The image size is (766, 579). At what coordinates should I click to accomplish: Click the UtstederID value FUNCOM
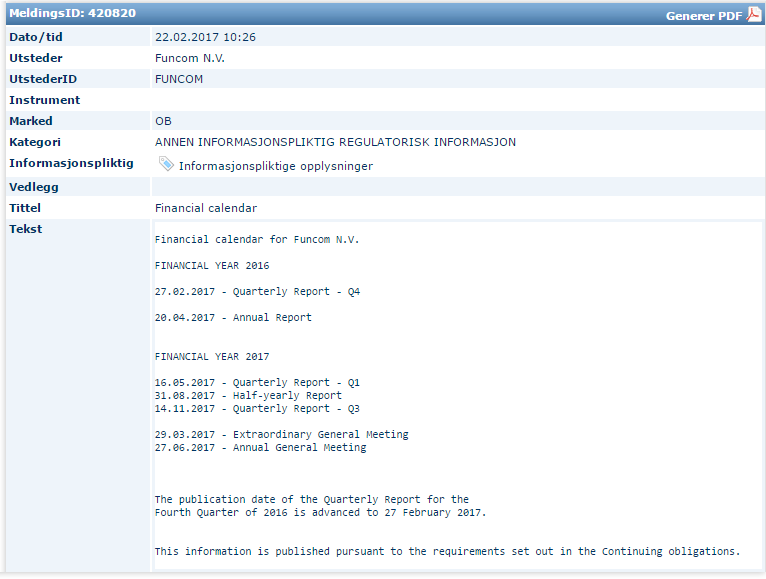click(179, 79)
